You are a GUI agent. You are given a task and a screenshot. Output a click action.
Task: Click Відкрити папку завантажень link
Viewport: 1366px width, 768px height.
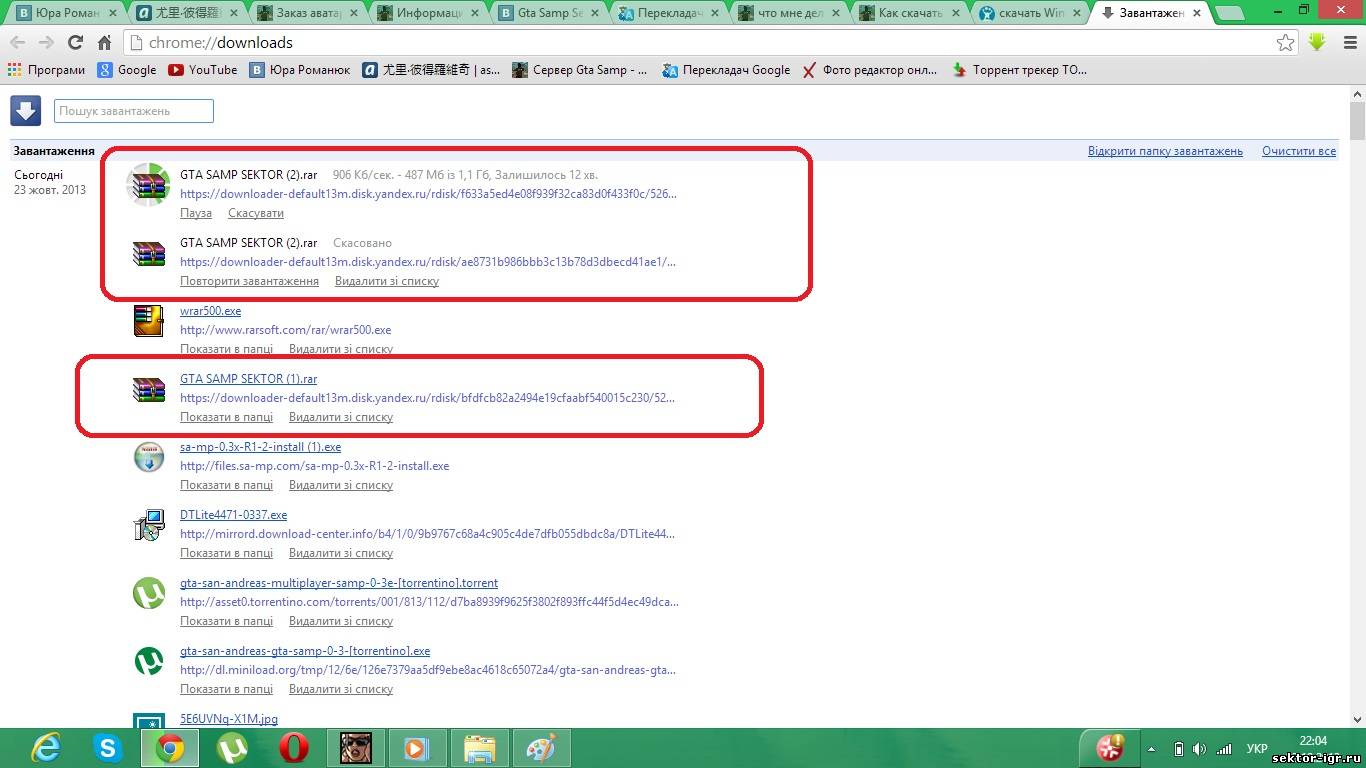pos(1165,151)
